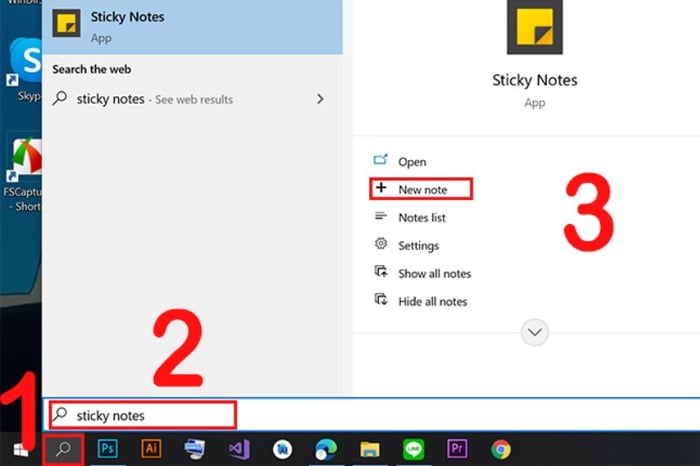Launch LINE app from taskbar
700x466 pixels.
coord(413,449)
